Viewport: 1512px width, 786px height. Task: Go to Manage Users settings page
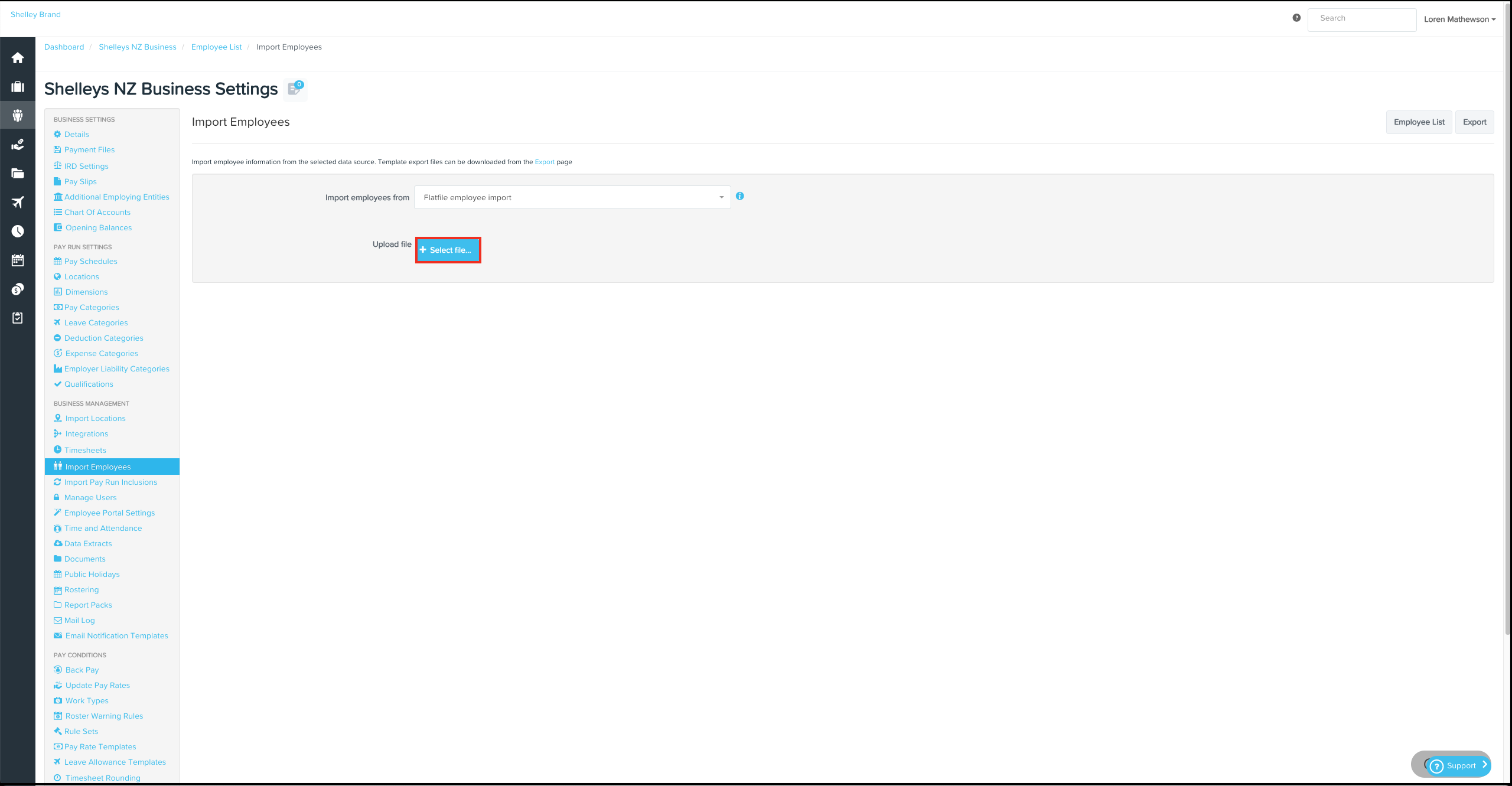pos(90,497)
